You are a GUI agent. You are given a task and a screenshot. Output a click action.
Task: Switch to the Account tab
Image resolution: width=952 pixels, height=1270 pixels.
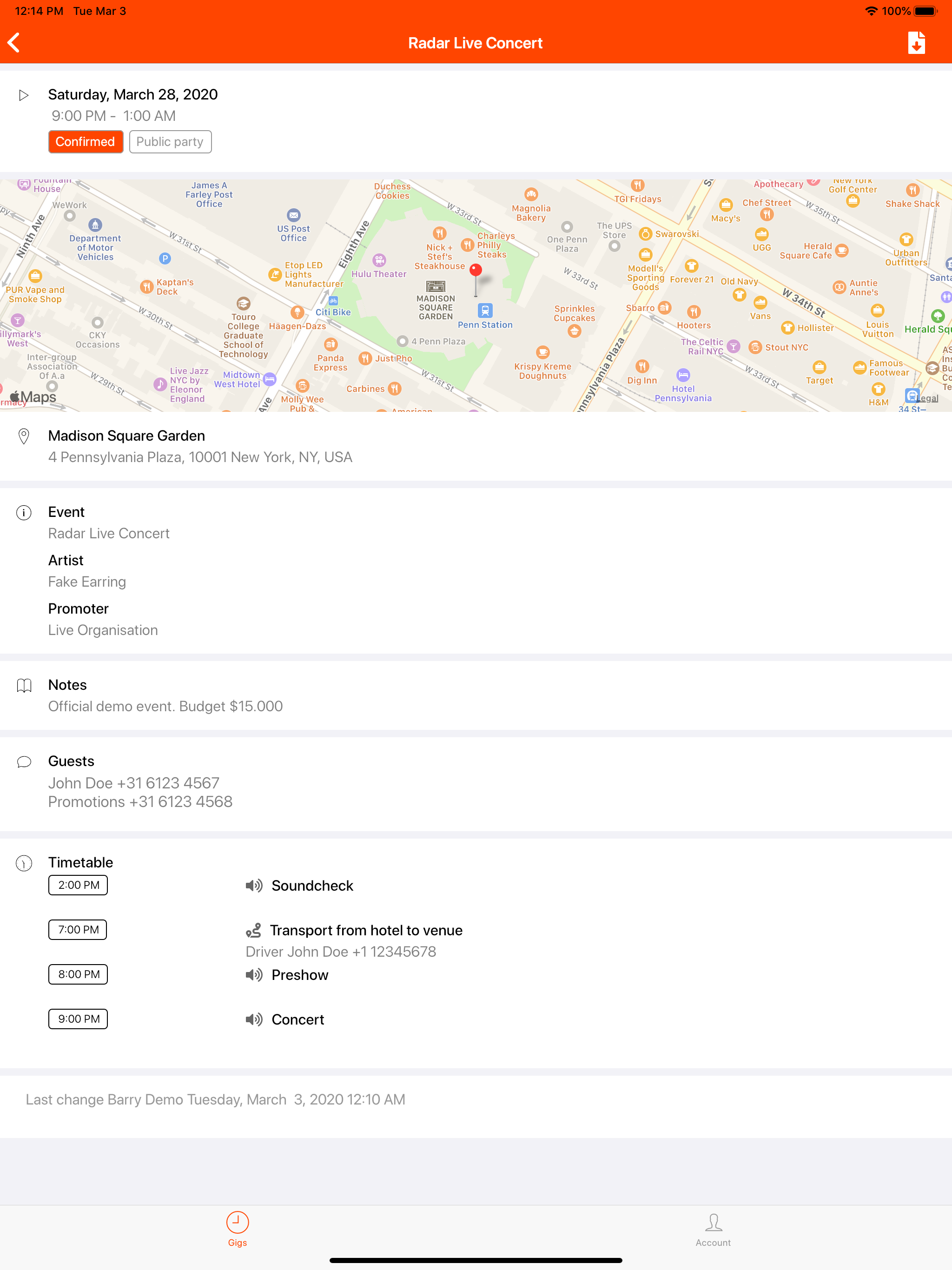tap(713, 1230)
